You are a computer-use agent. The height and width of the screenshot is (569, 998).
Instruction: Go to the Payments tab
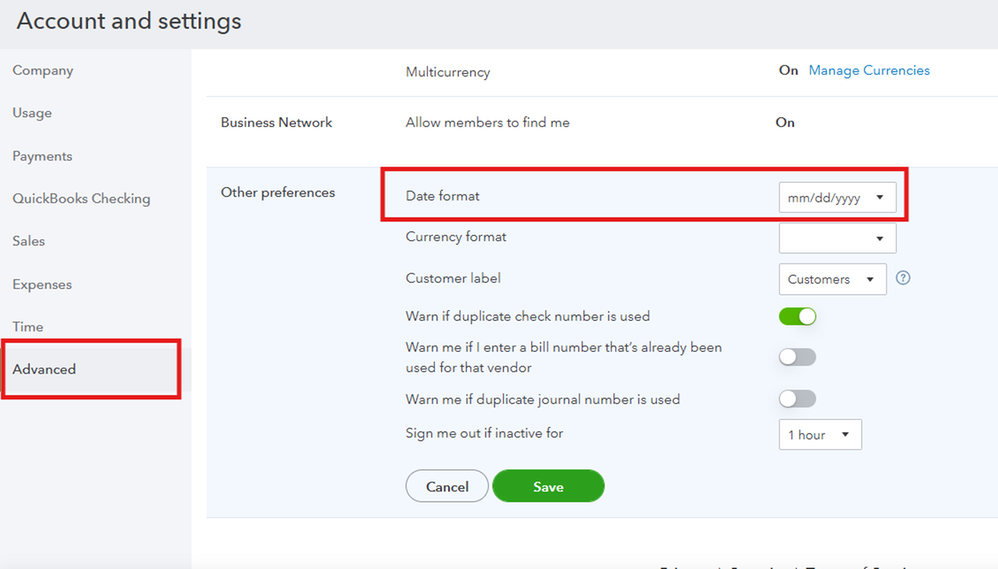point(42,156)
